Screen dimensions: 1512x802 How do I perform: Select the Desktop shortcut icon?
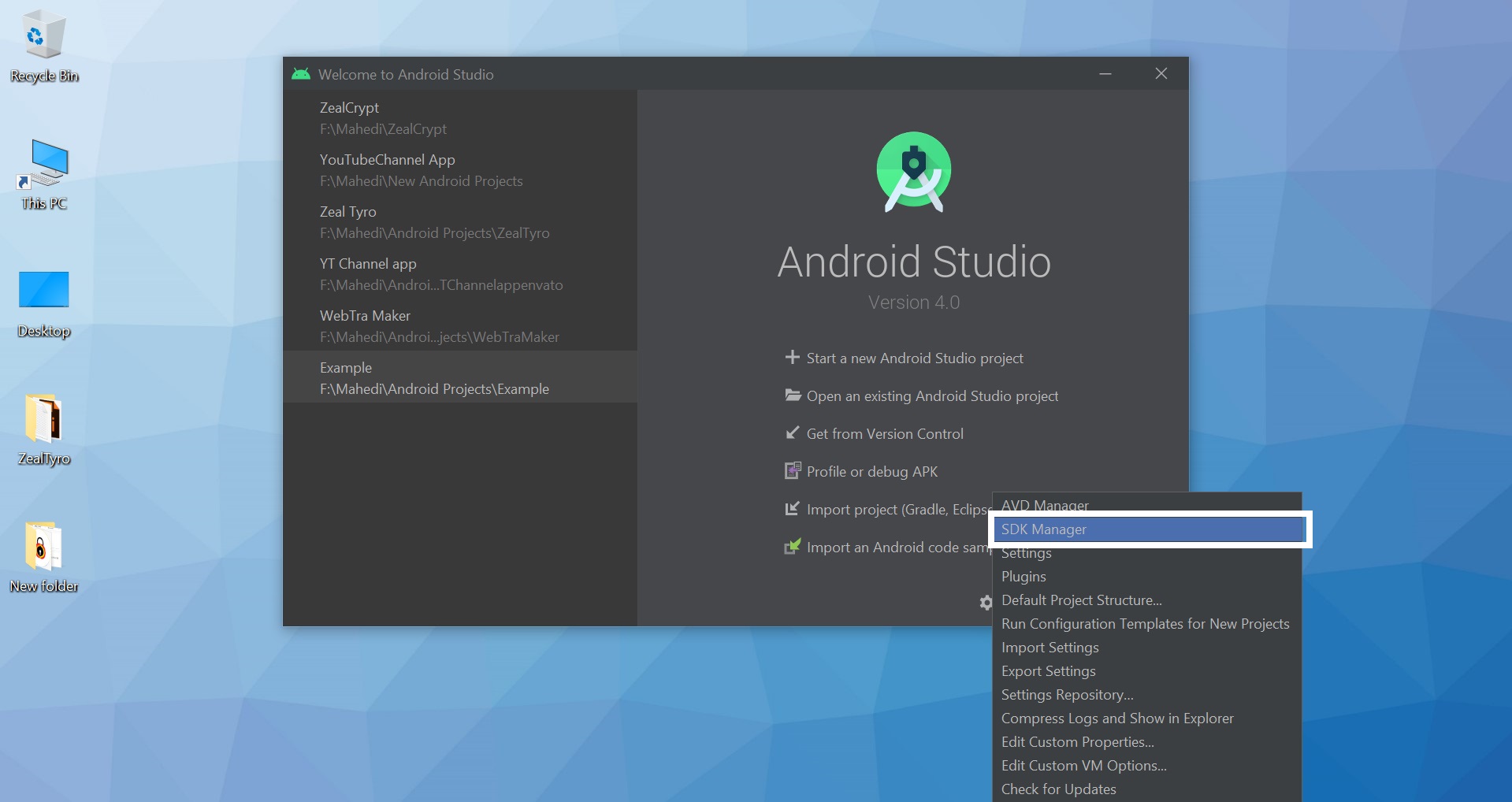pyautogui.click(x=44, y=304)
